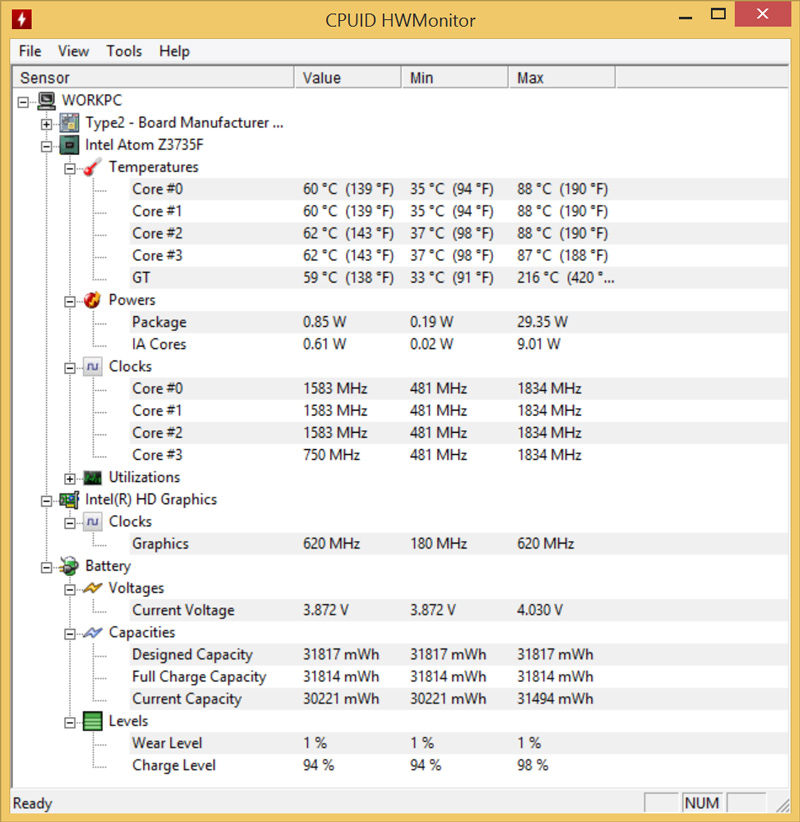Collapse the Temperatures section

68,167
